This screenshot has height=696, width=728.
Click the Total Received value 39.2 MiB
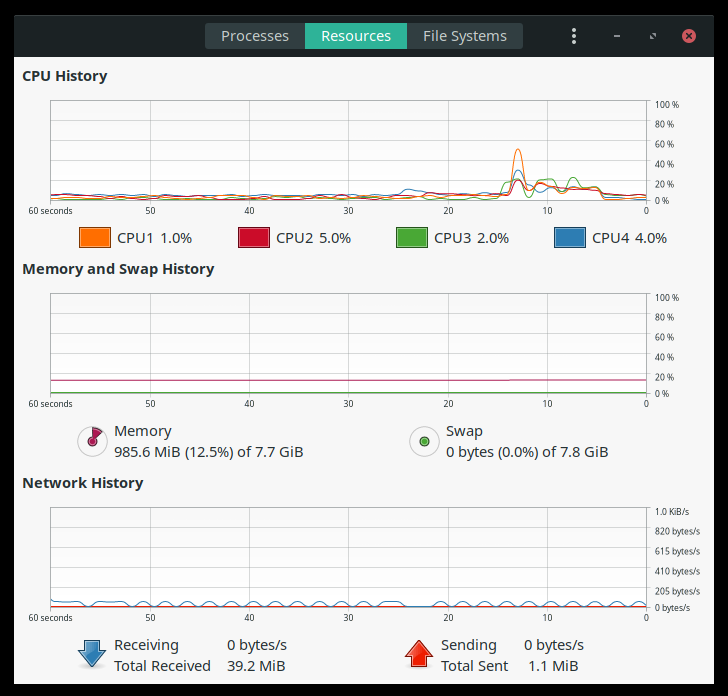point(256,666)
